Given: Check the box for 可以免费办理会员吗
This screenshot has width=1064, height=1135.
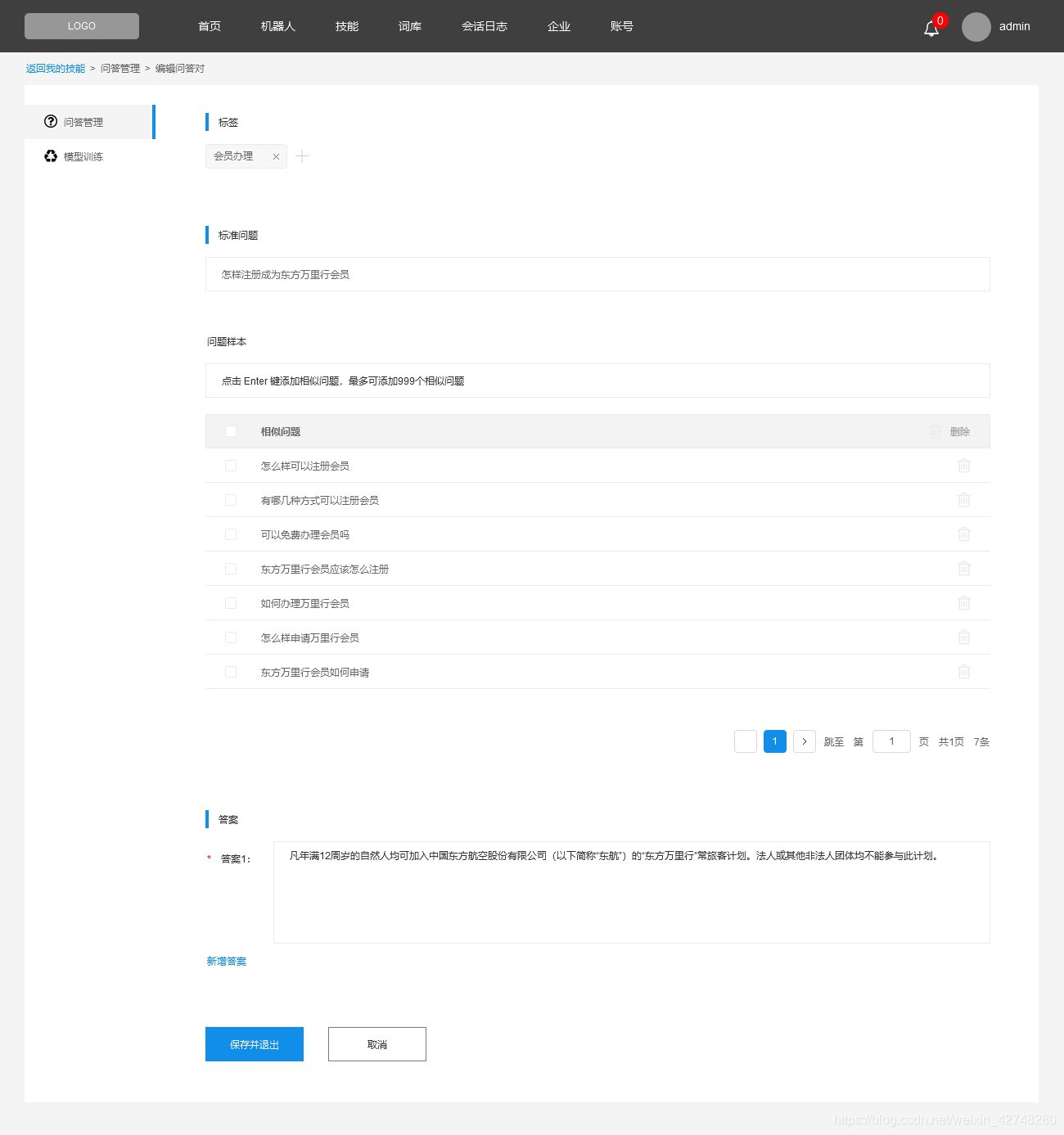Looking at the screenshot, I should [231, 534].
